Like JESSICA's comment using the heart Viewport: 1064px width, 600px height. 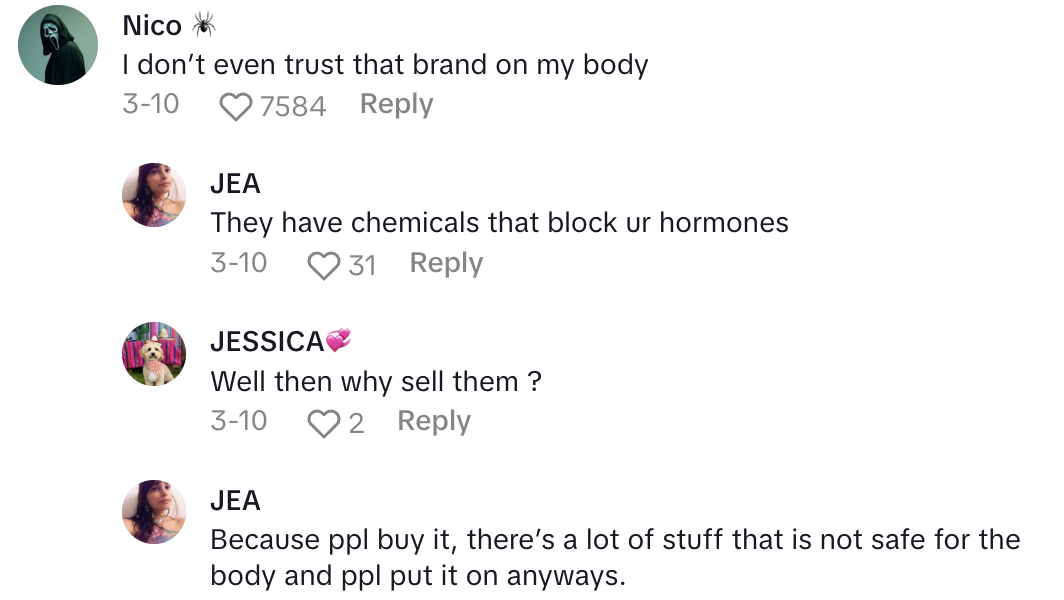323,424
